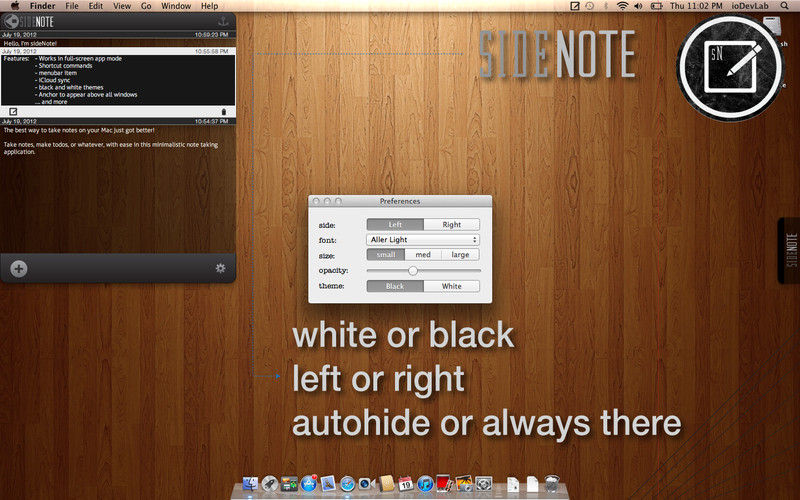The height and width of the screenshot is (500, 800).
Task: Open iPhoto from the Dock
Action: coord(464,483)
